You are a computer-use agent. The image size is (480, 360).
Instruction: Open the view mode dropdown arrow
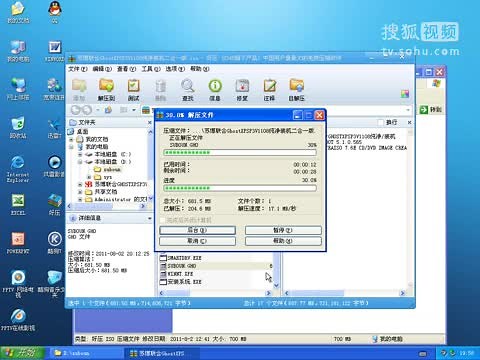pyautogui.click(x=134, y=110)
